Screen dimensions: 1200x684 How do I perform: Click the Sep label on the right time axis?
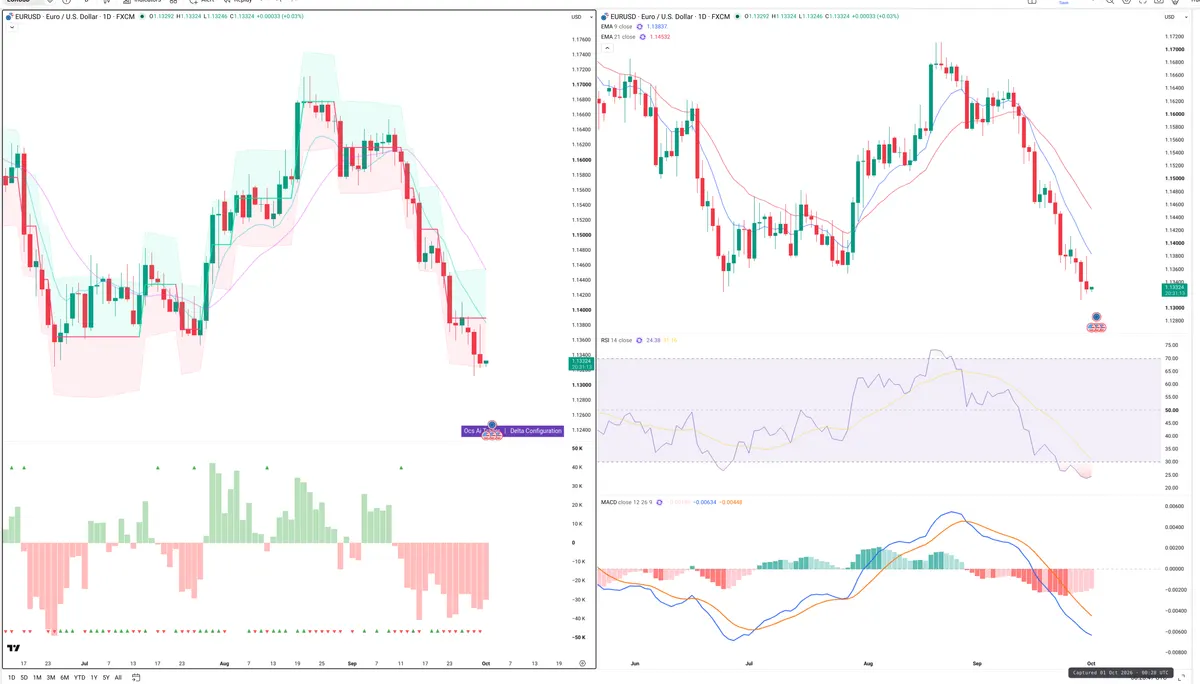tap(978, 663)
